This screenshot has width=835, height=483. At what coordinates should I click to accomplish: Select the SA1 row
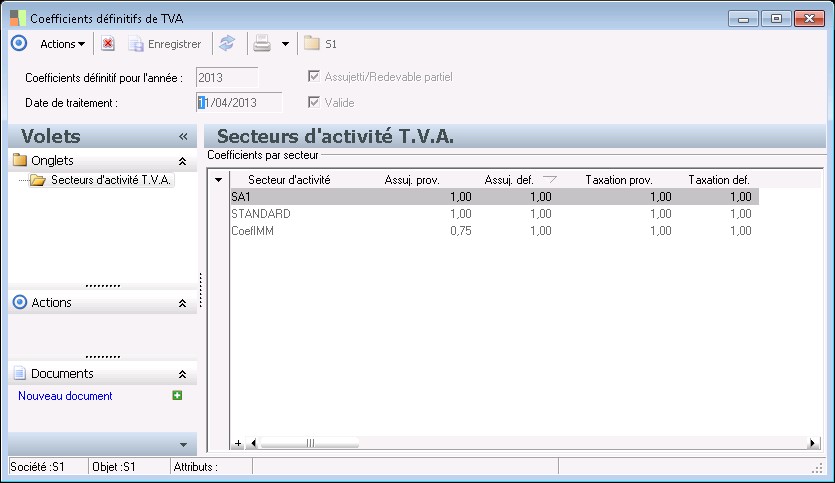point(495,197)
